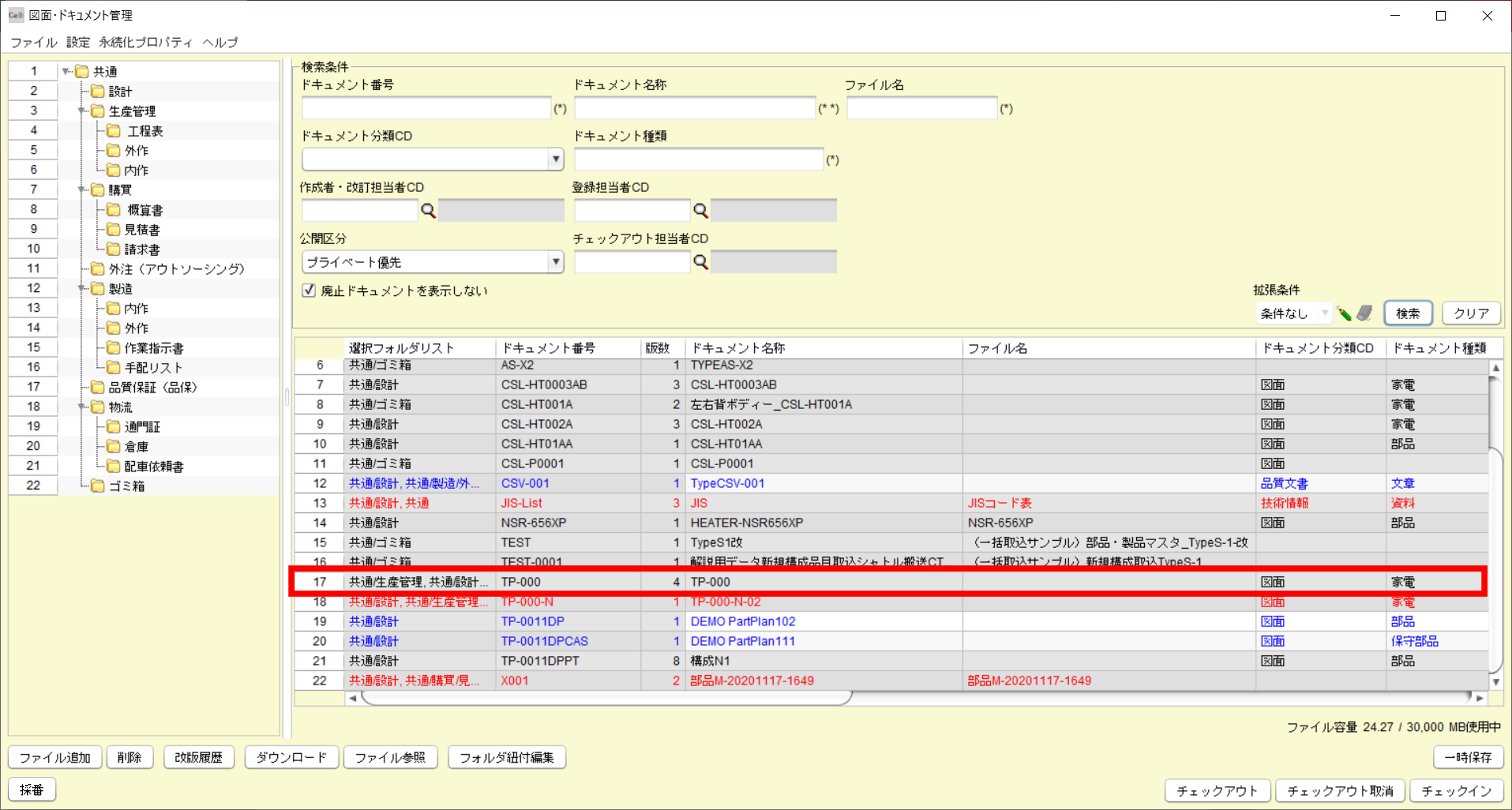Screen dimensions: 1512x810
Task: Select the 手配リスト folder icon
Action: pos(113,368)
